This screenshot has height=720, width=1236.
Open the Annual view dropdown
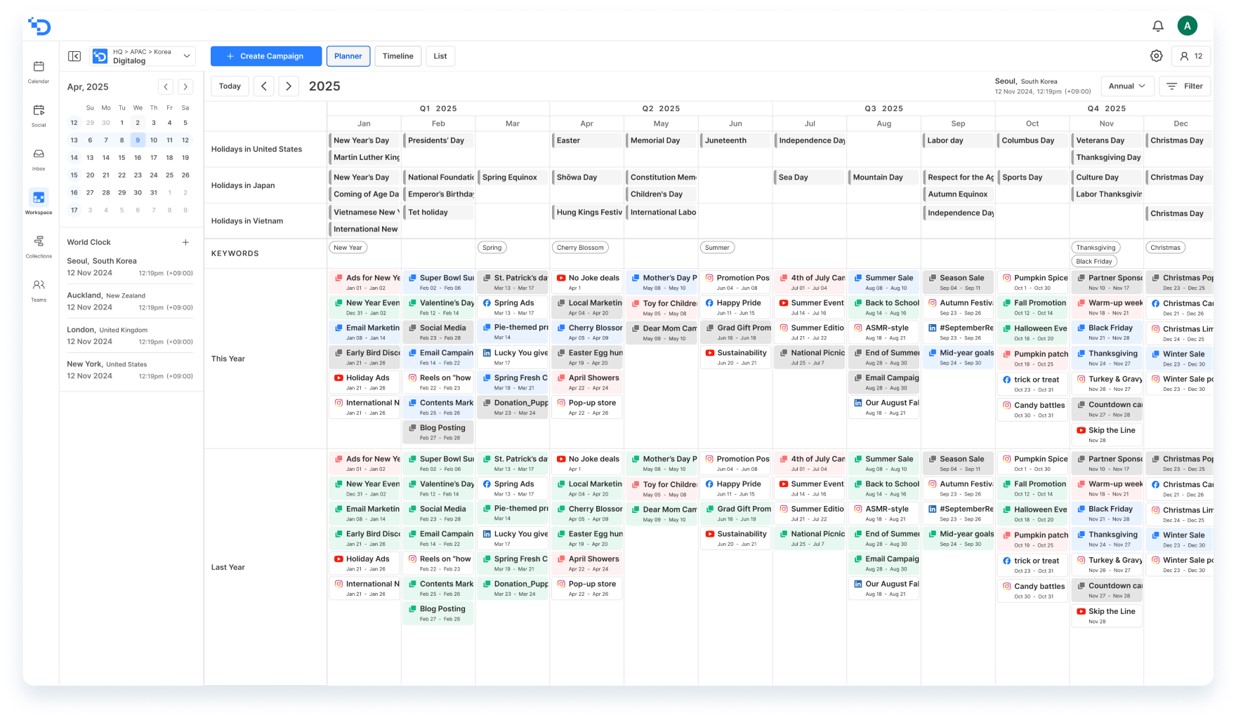[x=1127, y=86]
